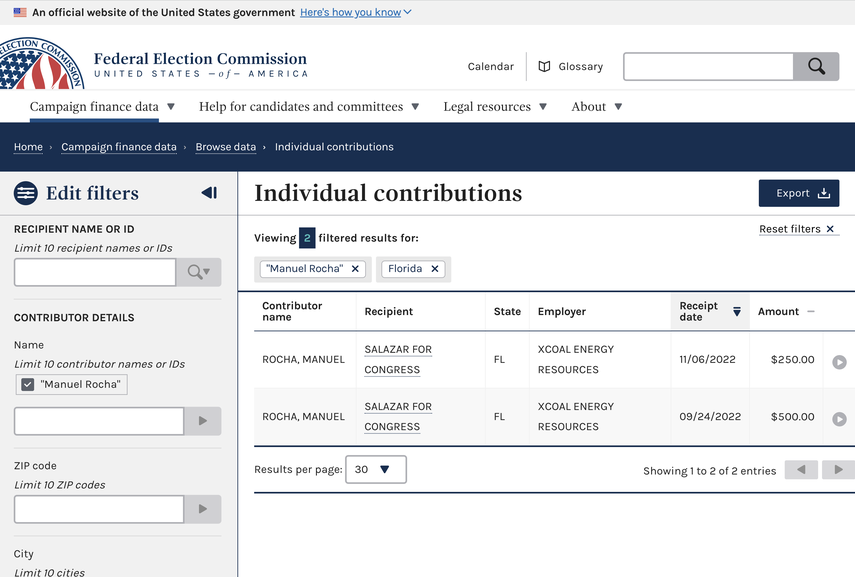Collapse the filters panel with the arrow icon

pyautogui.click(x=209, y=192)
